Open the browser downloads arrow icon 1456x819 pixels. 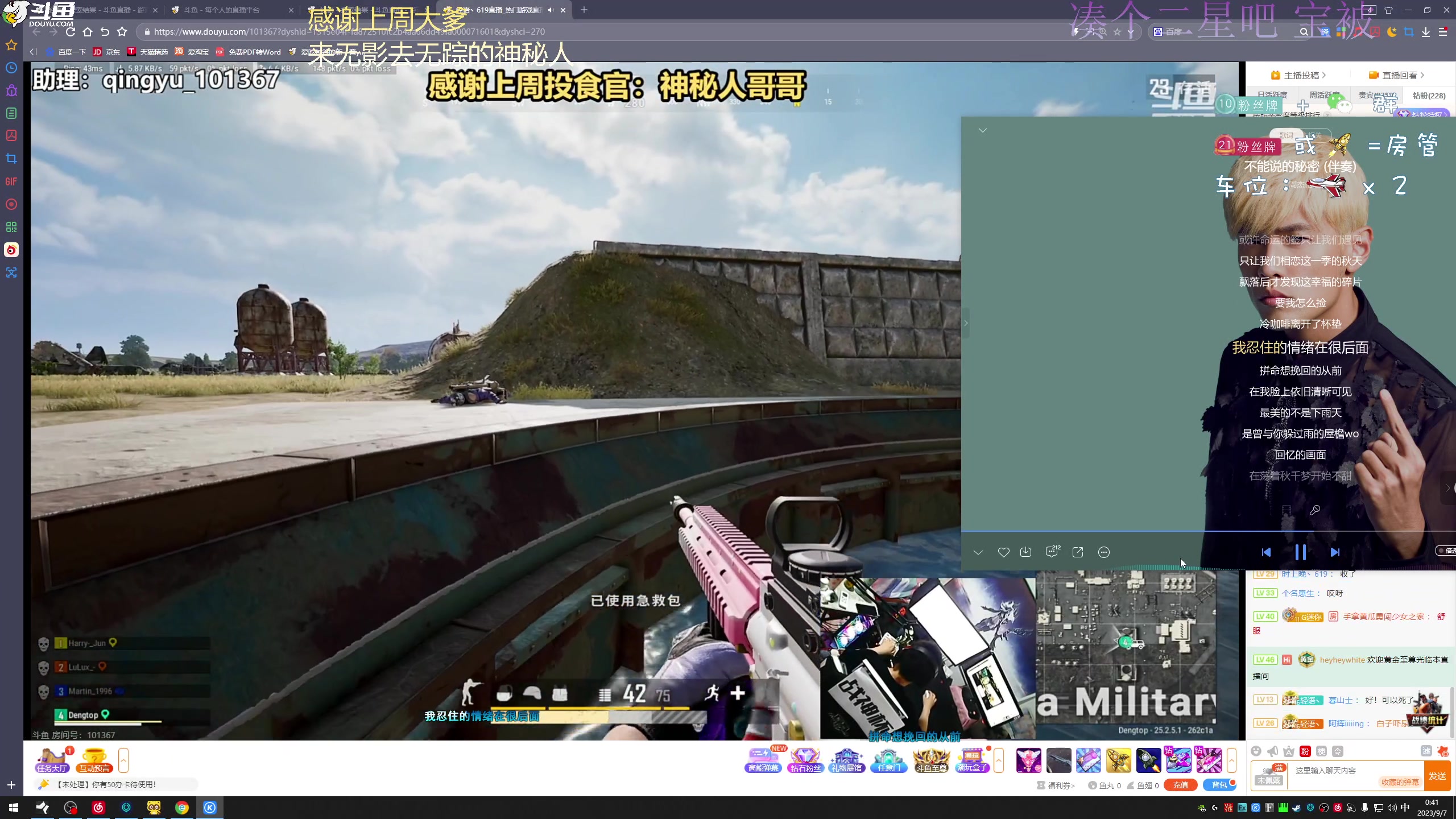[1426, 32]
